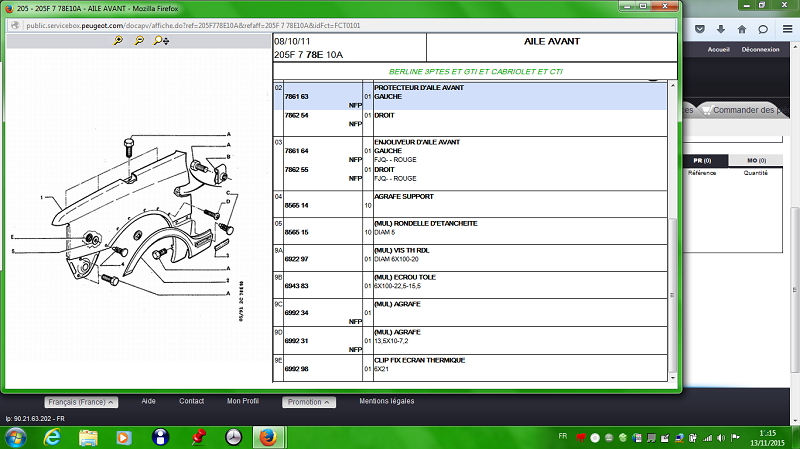Launch Internet Explorer from the taskbar
Image resolution: width=800 pixels, height=449 pixels.
pos(52,438)
